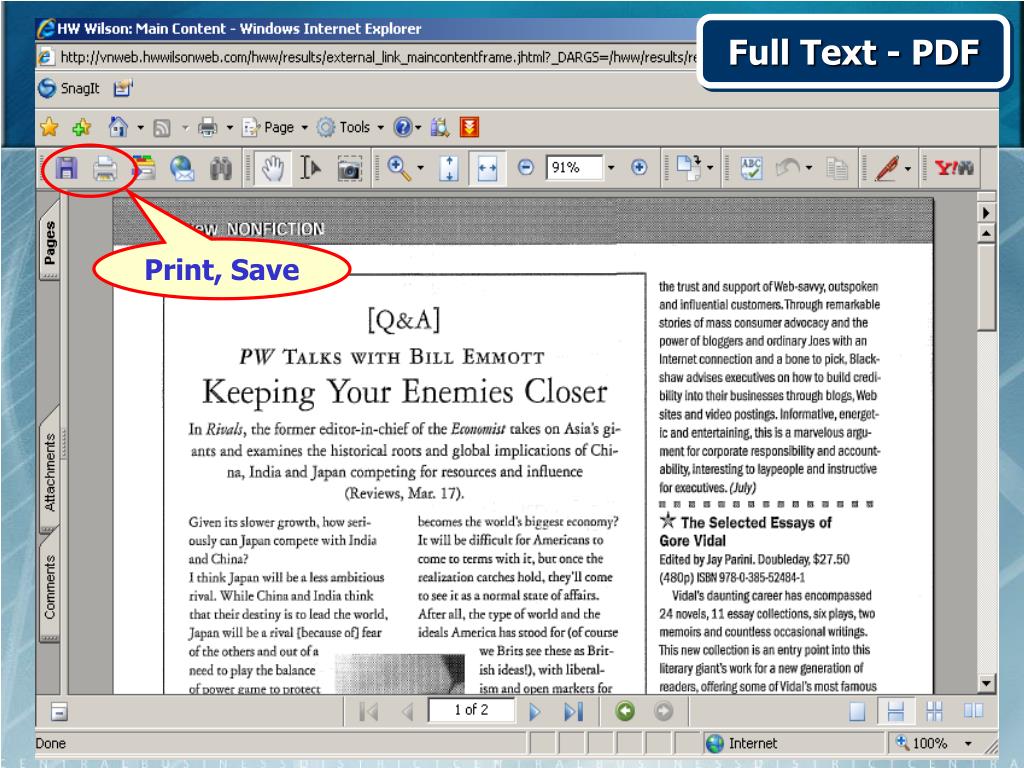Click the vertical scrollbar thumb
Screen dimensions: 1024x768
coord(986,287)
